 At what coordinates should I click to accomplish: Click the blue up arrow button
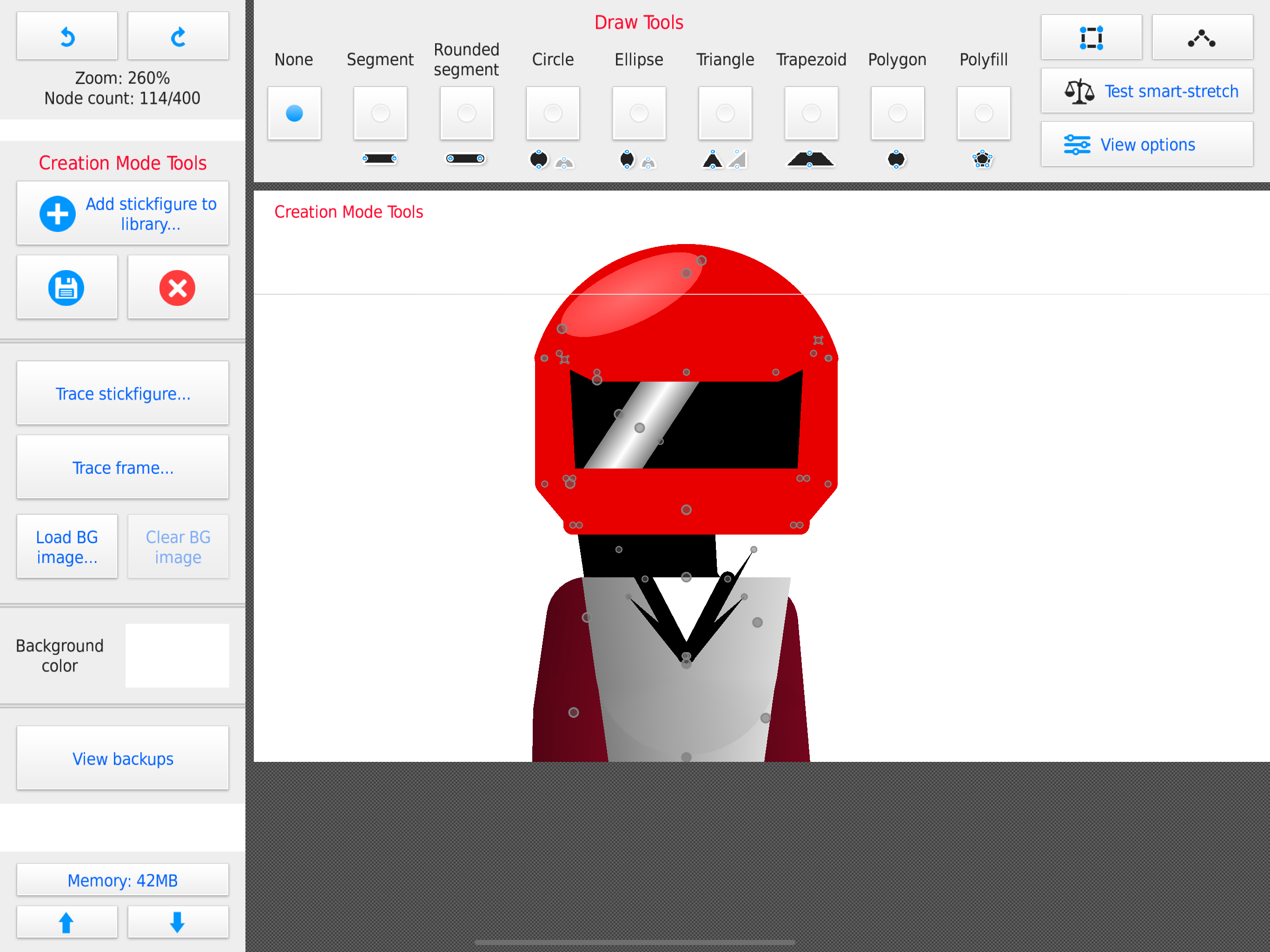(x=66, y=922)
